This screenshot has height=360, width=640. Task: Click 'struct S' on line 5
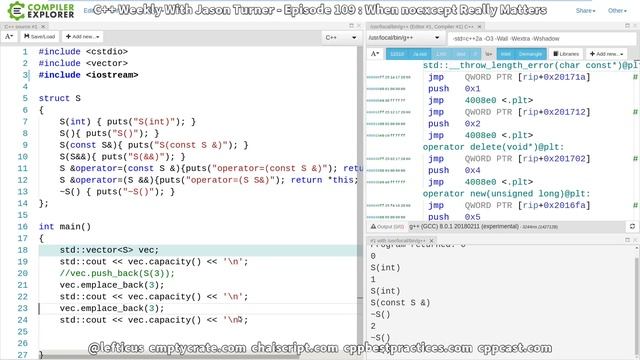pyautogui.click(x=60, y=98)
